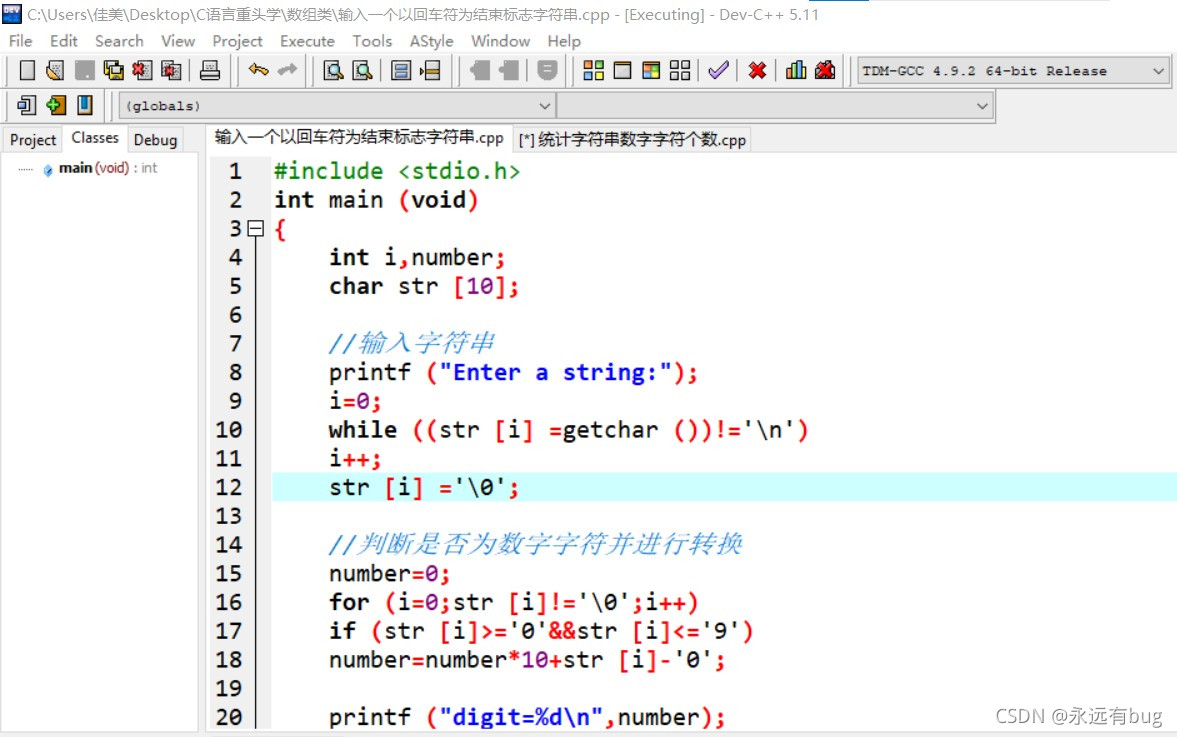Select the 输入一个以回车符为结束标志字符串.cpp tab
Image resolution: width=1177 pixels, height=737 pixels.
359,137
